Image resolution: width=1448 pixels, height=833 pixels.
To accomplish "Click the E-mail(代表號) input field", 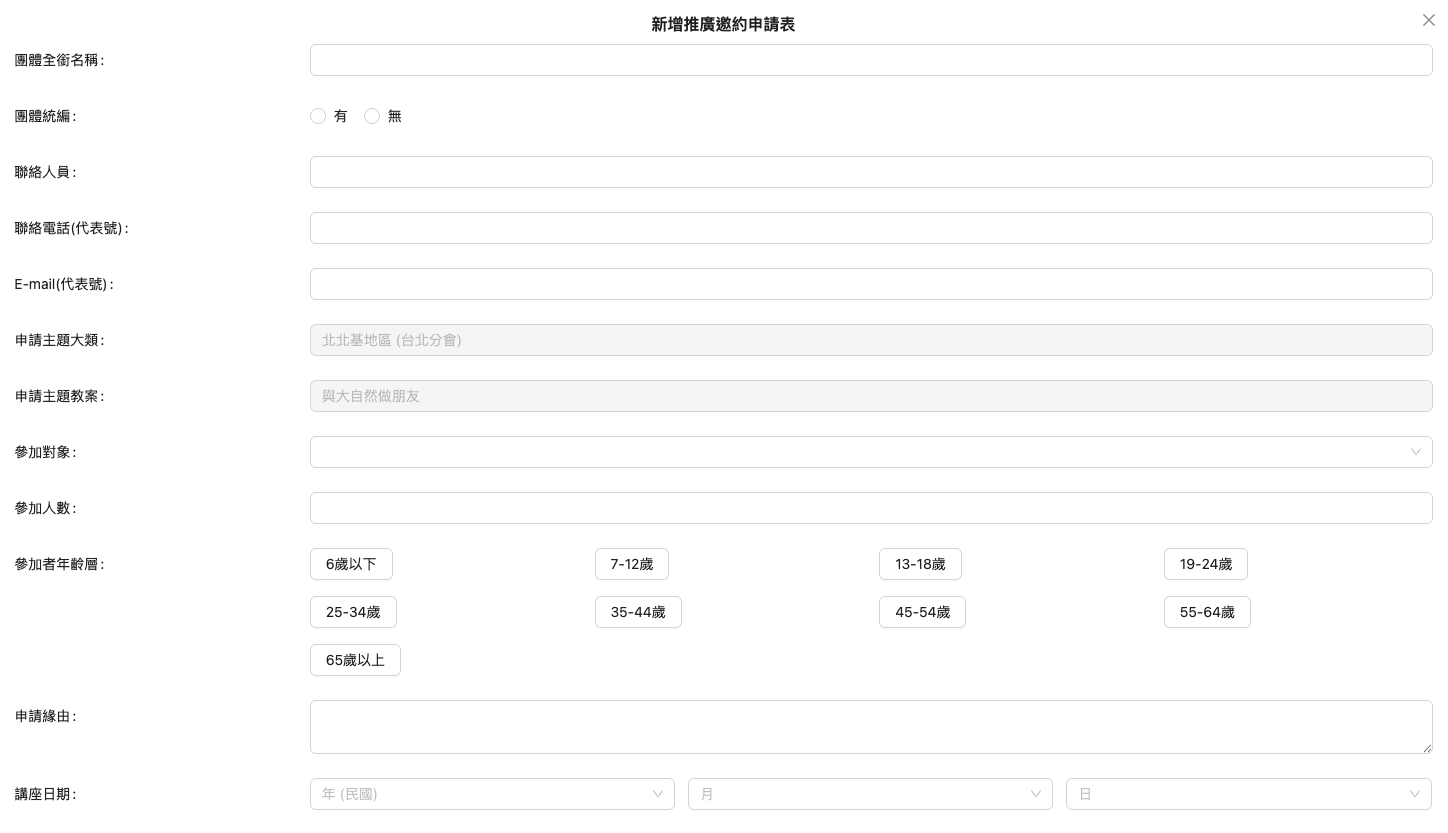I will point(870,284).
